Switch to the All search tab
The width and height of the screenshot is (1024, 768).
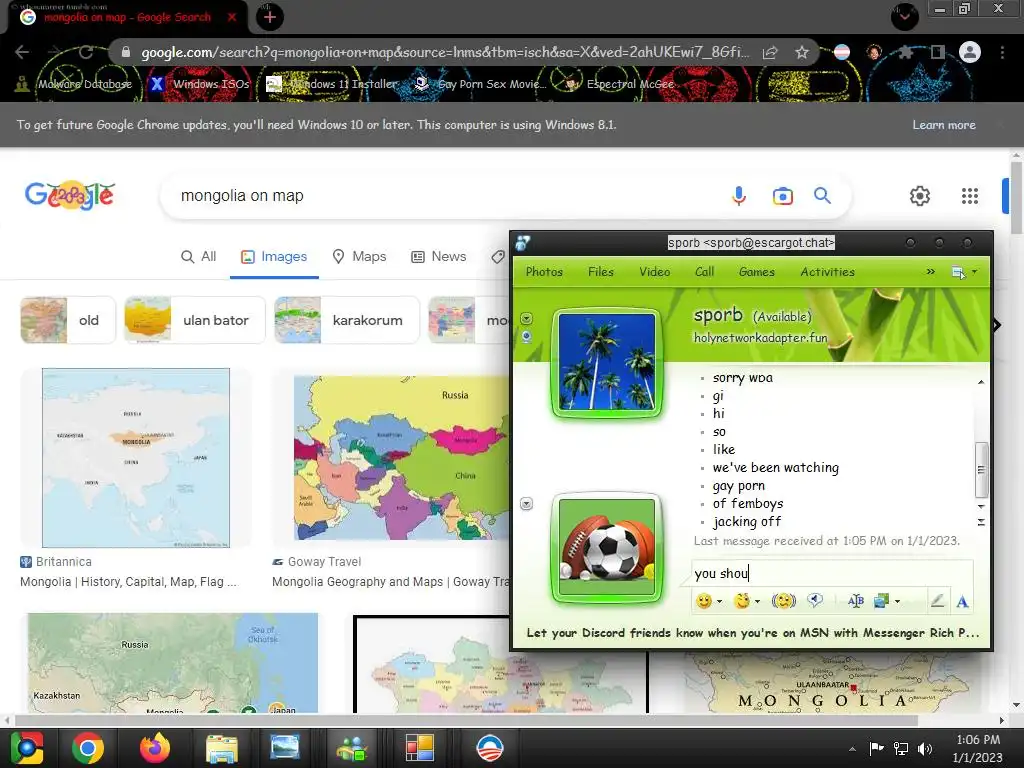(199, 257)
